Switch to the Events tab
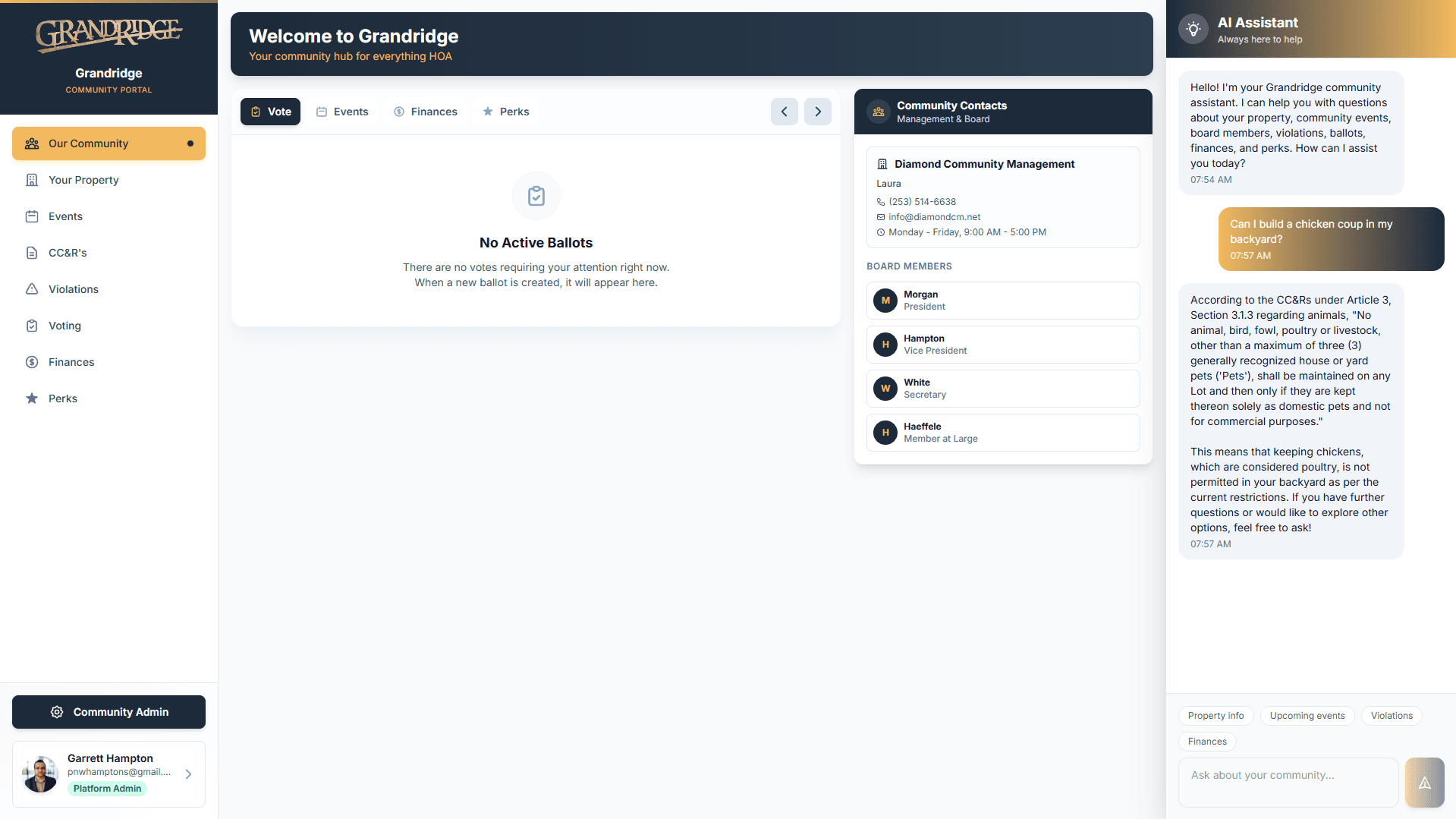1456x819 pixels. pyautogui.click(x=342, y=112)
